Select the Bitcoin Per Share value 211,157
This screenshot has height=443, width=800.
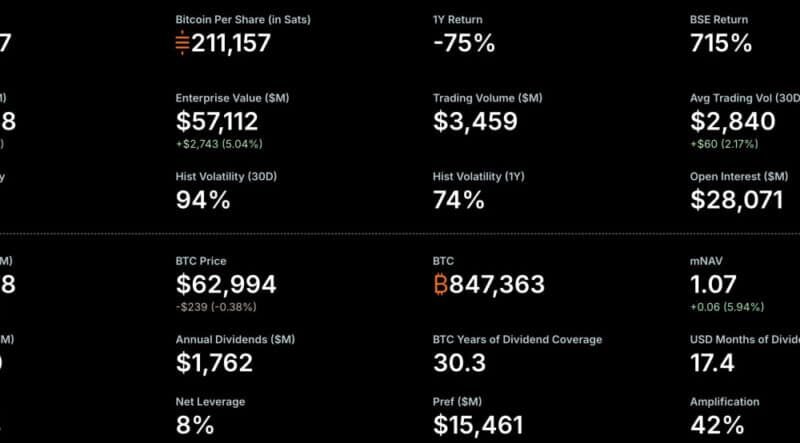231,43
